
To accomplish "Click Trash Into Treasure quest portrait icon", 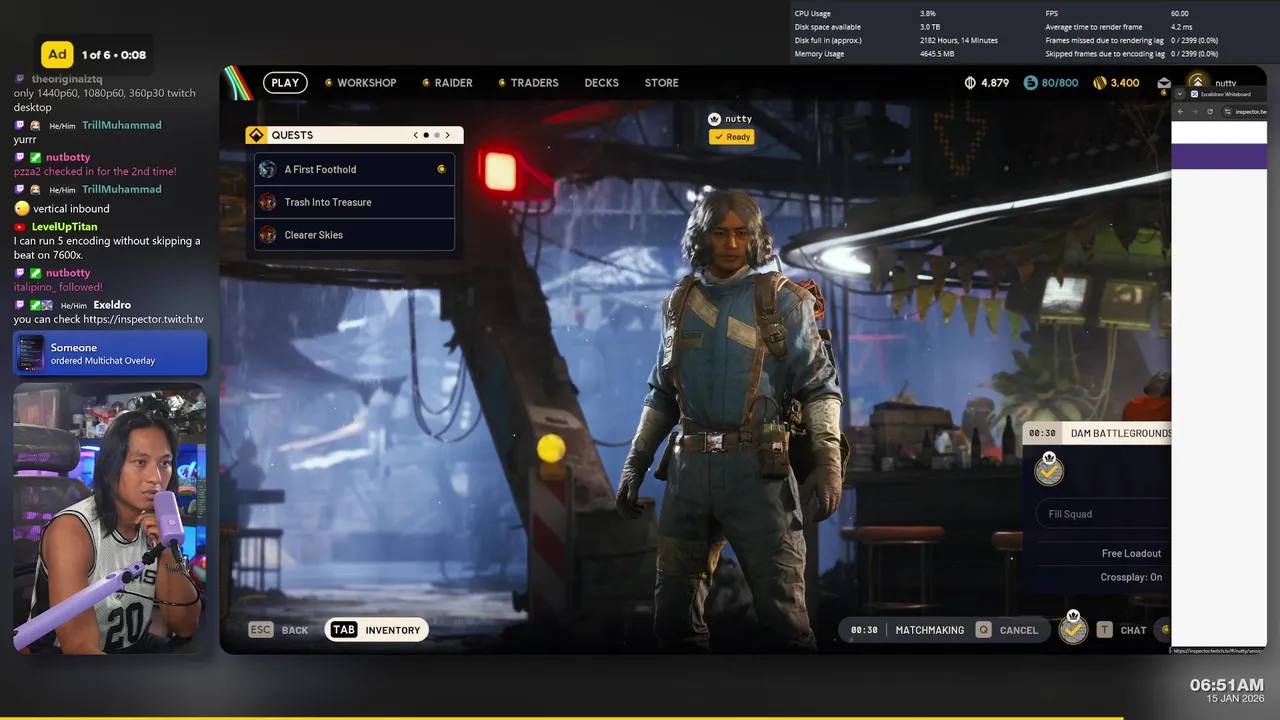I will click(267, 202).
